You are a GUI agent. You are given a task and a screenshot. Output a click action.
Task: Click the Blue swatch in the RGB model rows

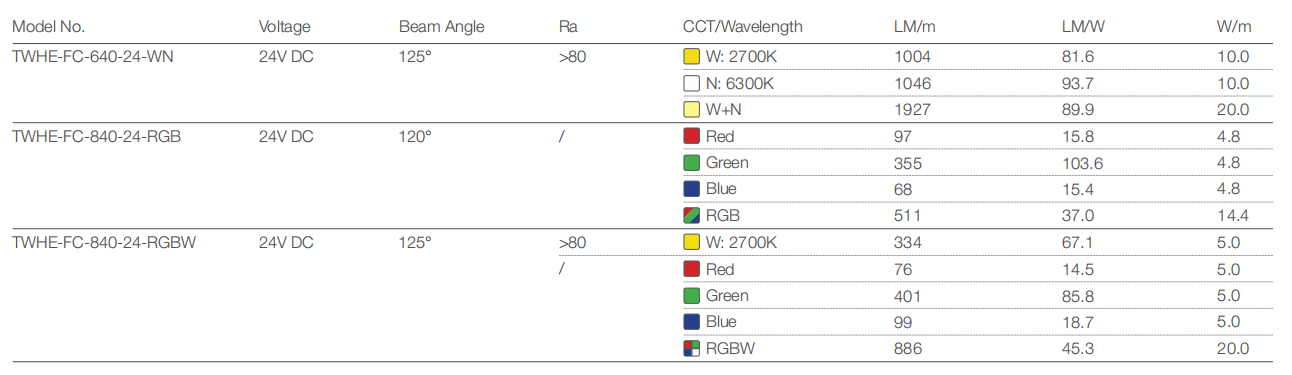691,189
